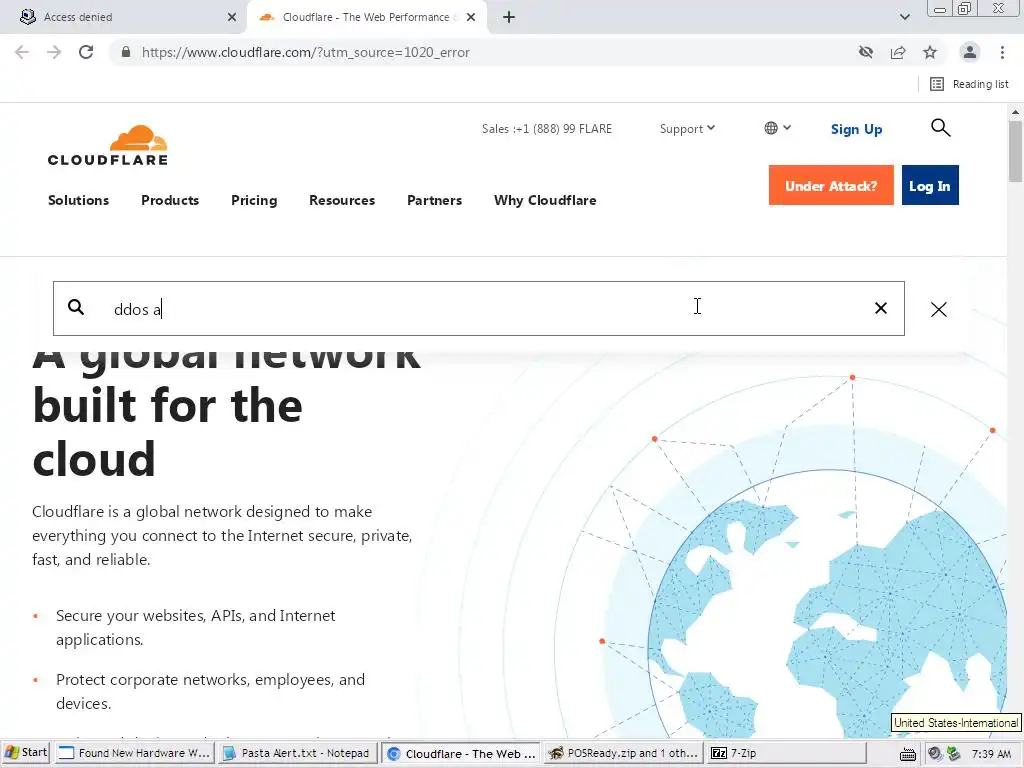Open the Why Cloudflare menu
This screenshot has height=768, width=1024.
pos(545,200)
